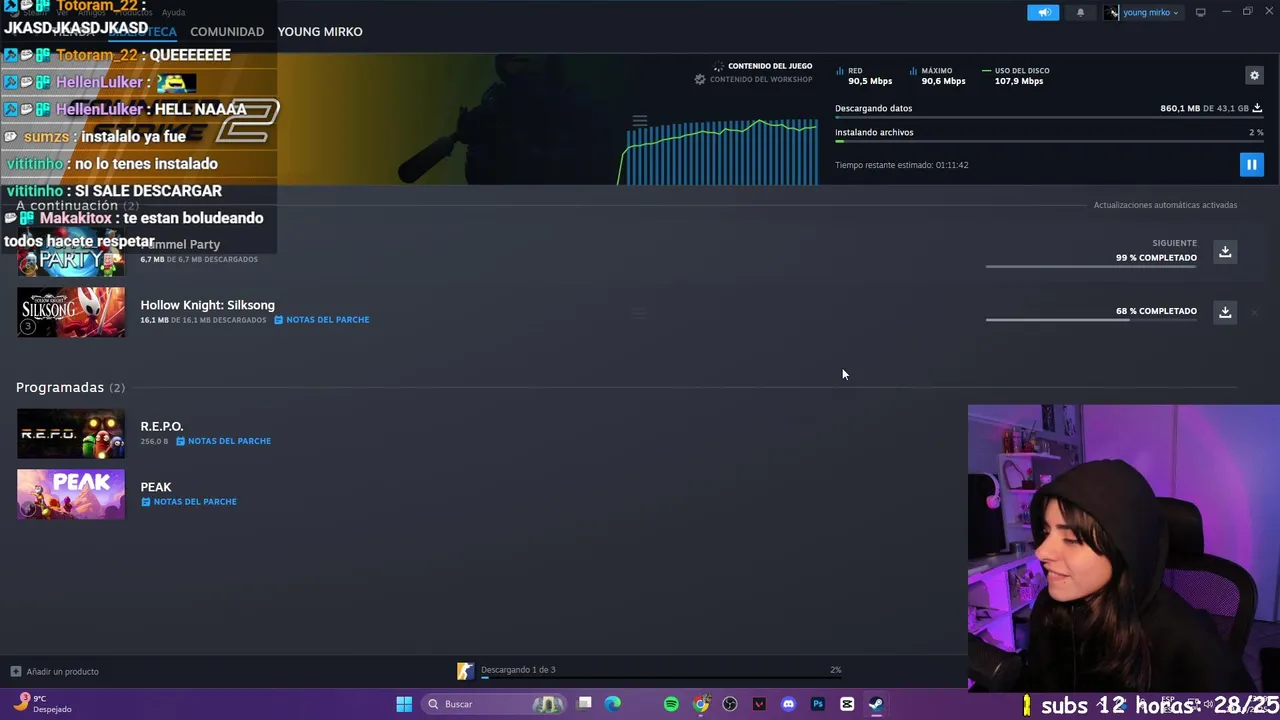The image size is (1280, 720).
Task: Open the Comunidad tab
Action: point(227,31)
